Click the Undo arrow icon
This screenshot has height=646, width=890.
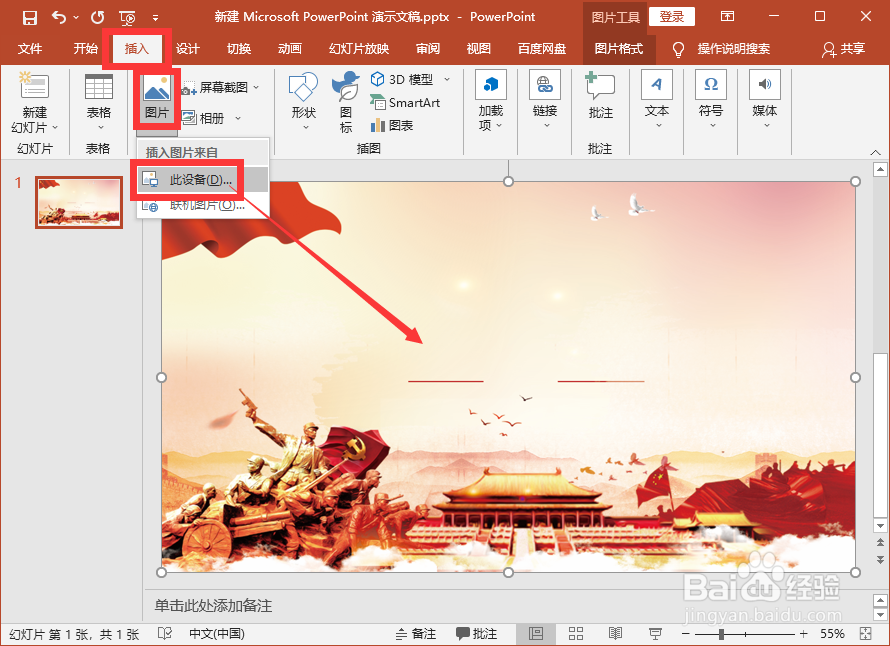point(58,17)
